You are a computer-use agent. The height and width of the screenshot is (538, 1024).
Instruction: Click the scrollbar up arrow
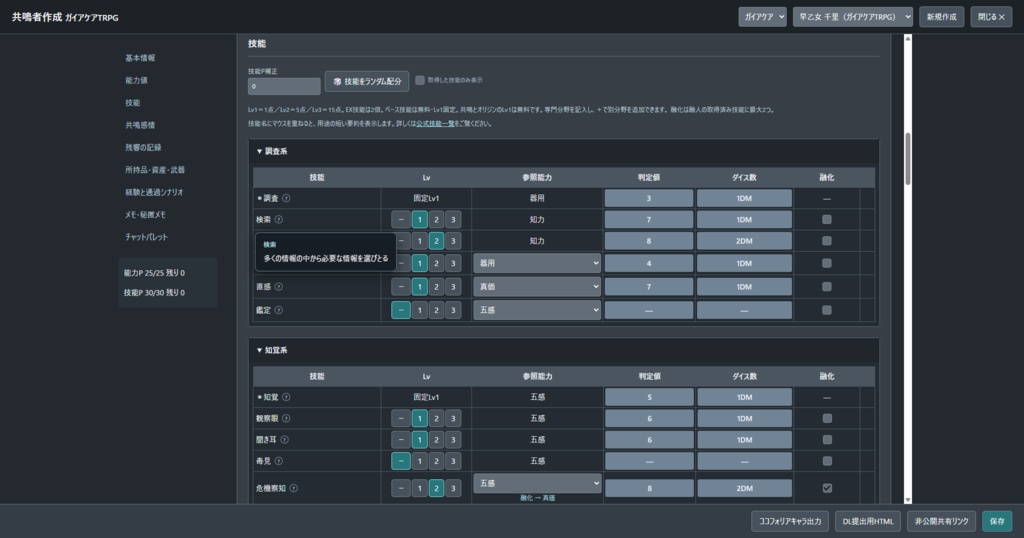click(907, 39)
